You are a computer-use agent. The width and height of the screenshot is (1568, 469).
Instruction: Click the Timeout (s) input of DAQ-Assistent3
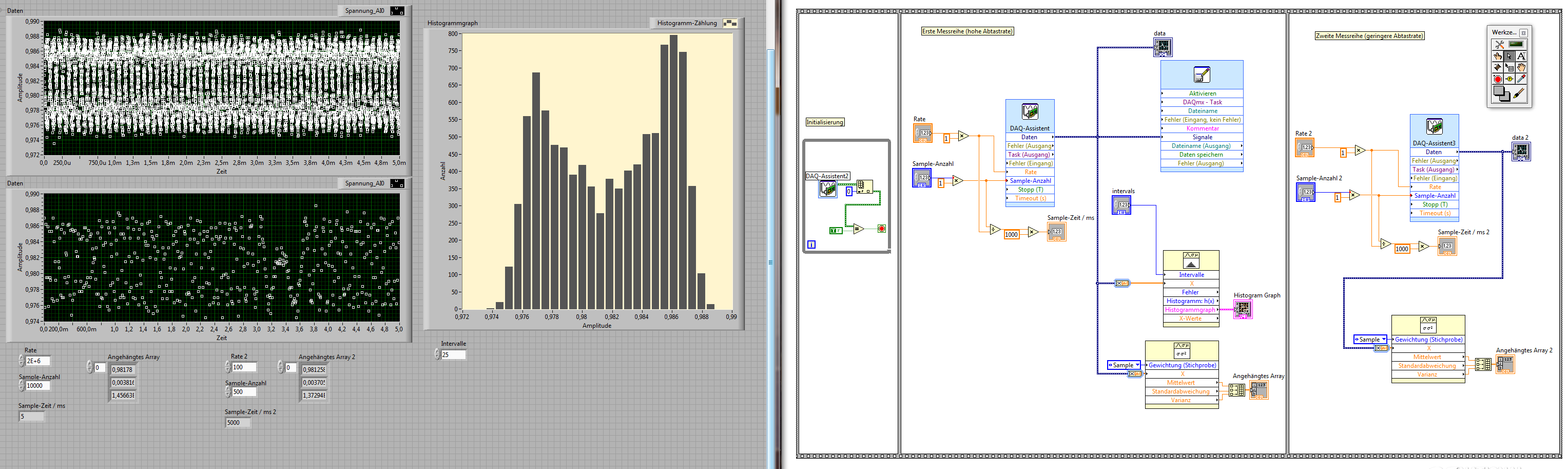point(1434,213)
